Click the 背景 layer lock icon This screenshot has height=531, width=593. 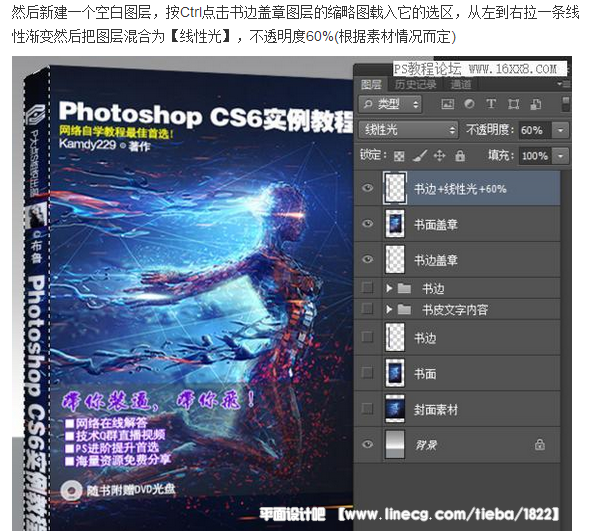pyautogui.click(x=540, y=444)
